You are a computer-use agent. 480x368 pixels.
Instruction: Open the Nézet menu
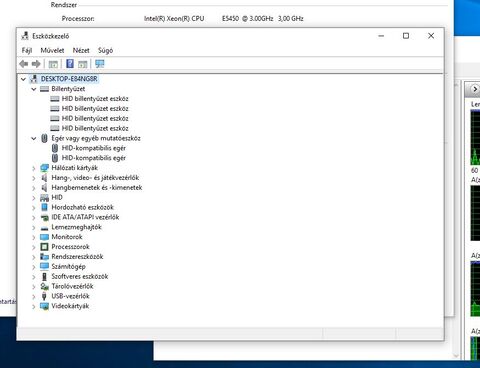coord(81,50)
